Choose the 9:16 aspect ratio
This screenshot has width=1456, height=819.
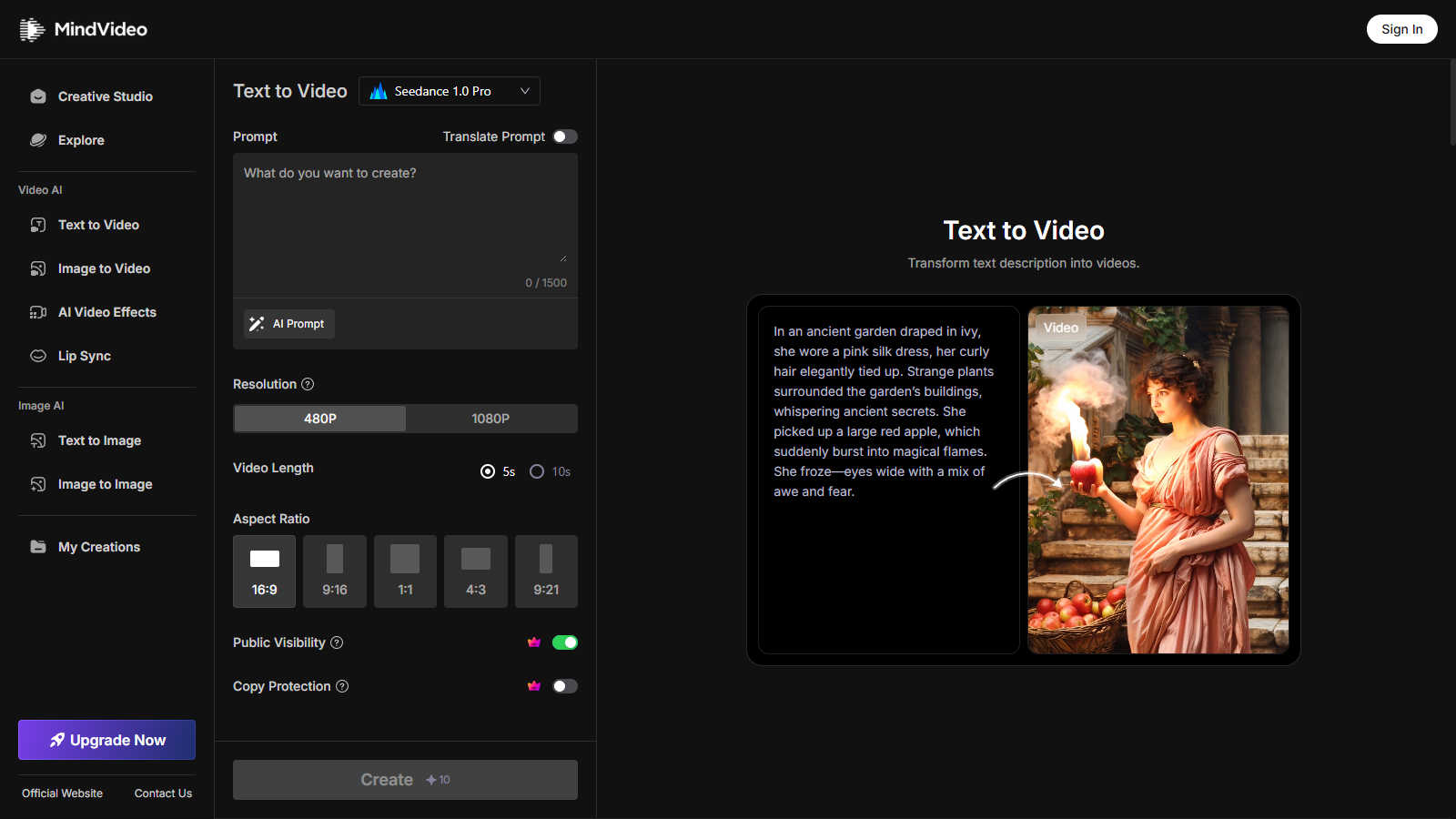[335, 571]
